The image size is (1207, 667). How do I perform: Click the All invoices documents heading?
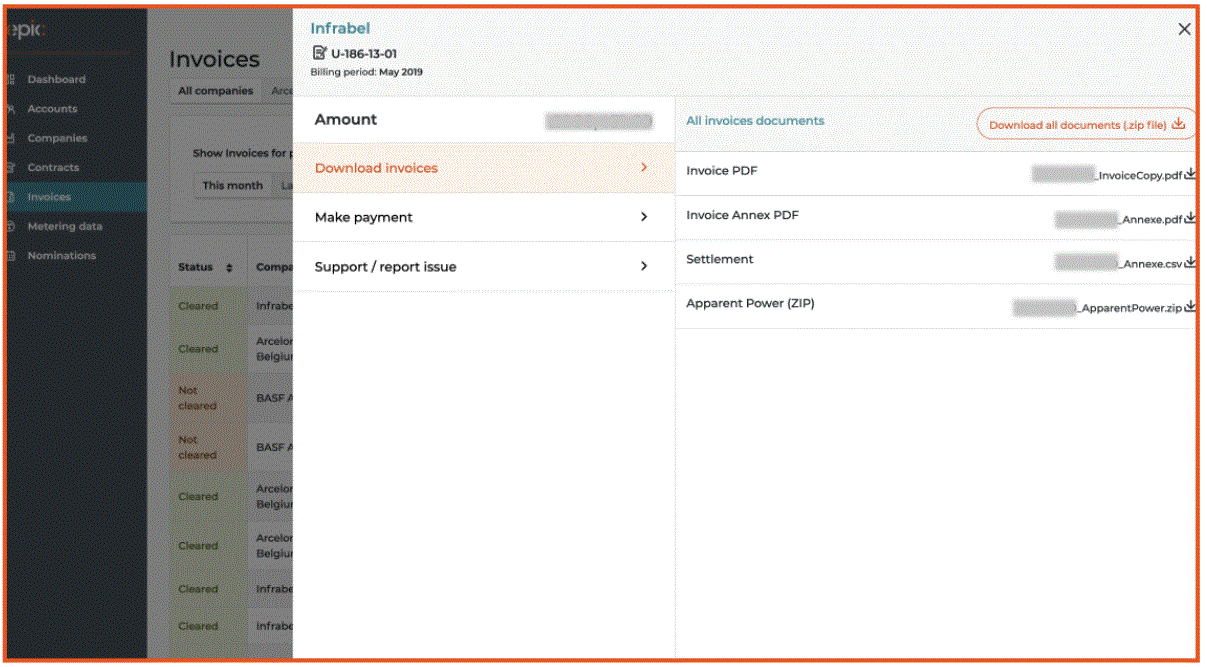(x=755, y=121)
